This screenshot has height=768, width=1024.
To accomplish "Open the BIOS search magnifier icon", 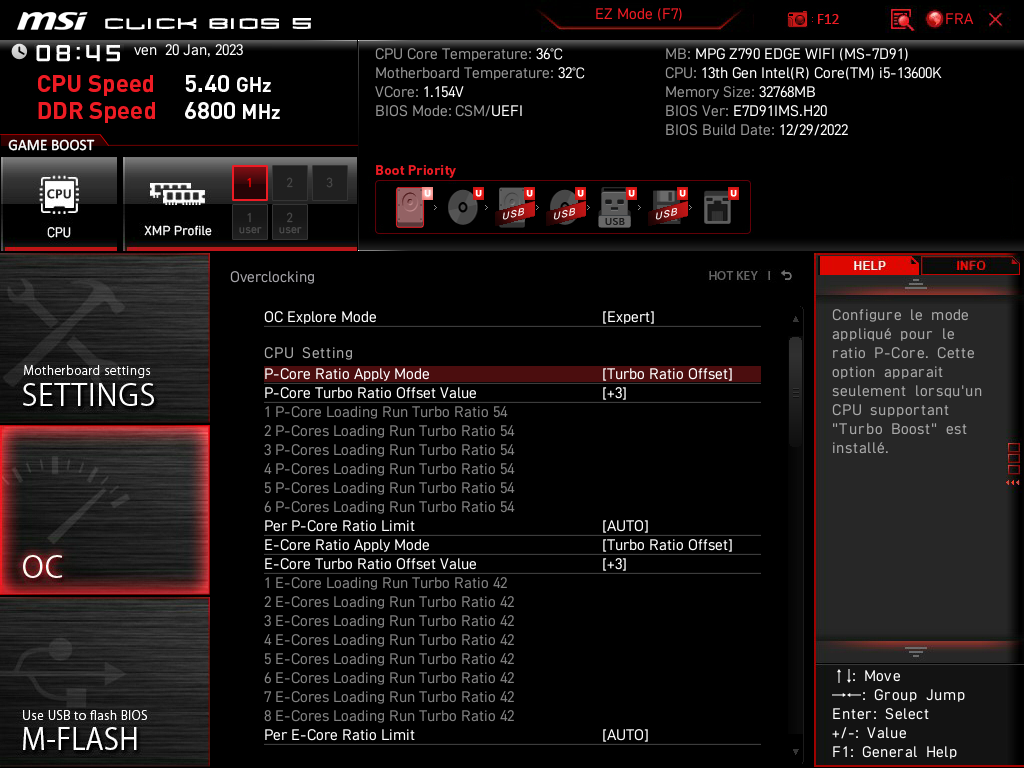I will [901, 19].
